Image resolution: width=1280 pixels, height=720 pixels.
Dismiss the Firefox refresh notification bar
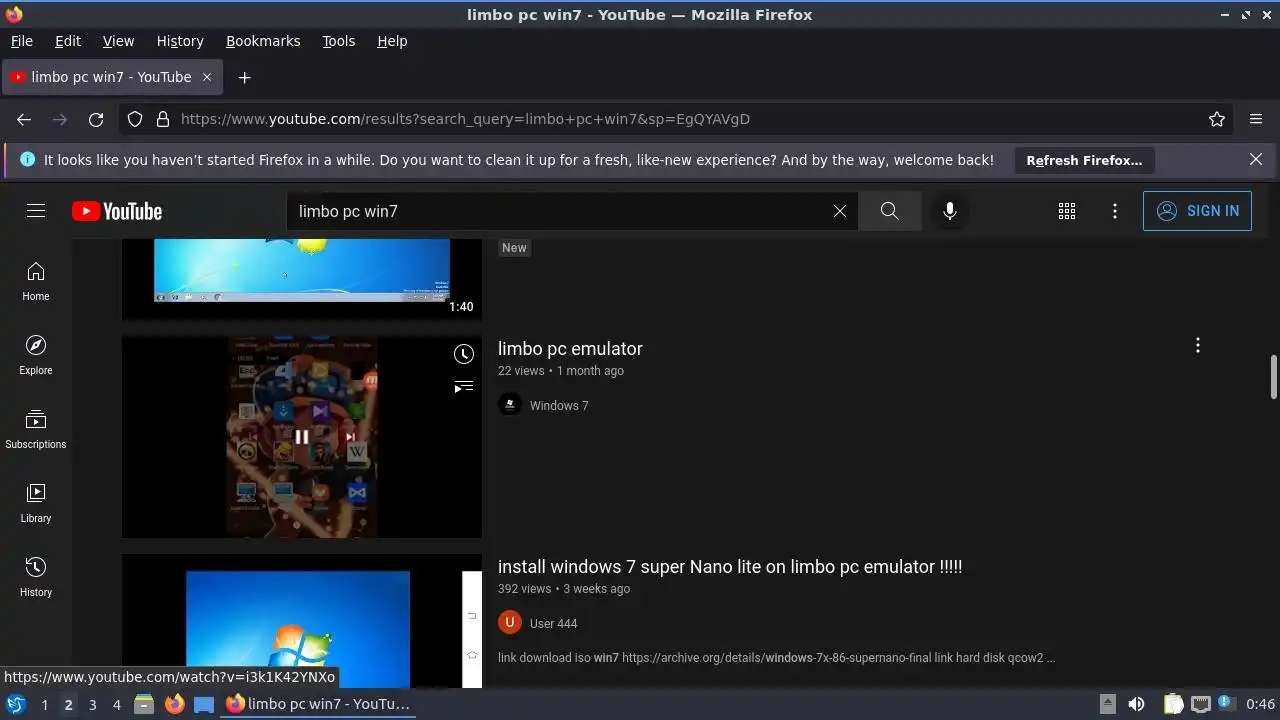coord(1256,159)
